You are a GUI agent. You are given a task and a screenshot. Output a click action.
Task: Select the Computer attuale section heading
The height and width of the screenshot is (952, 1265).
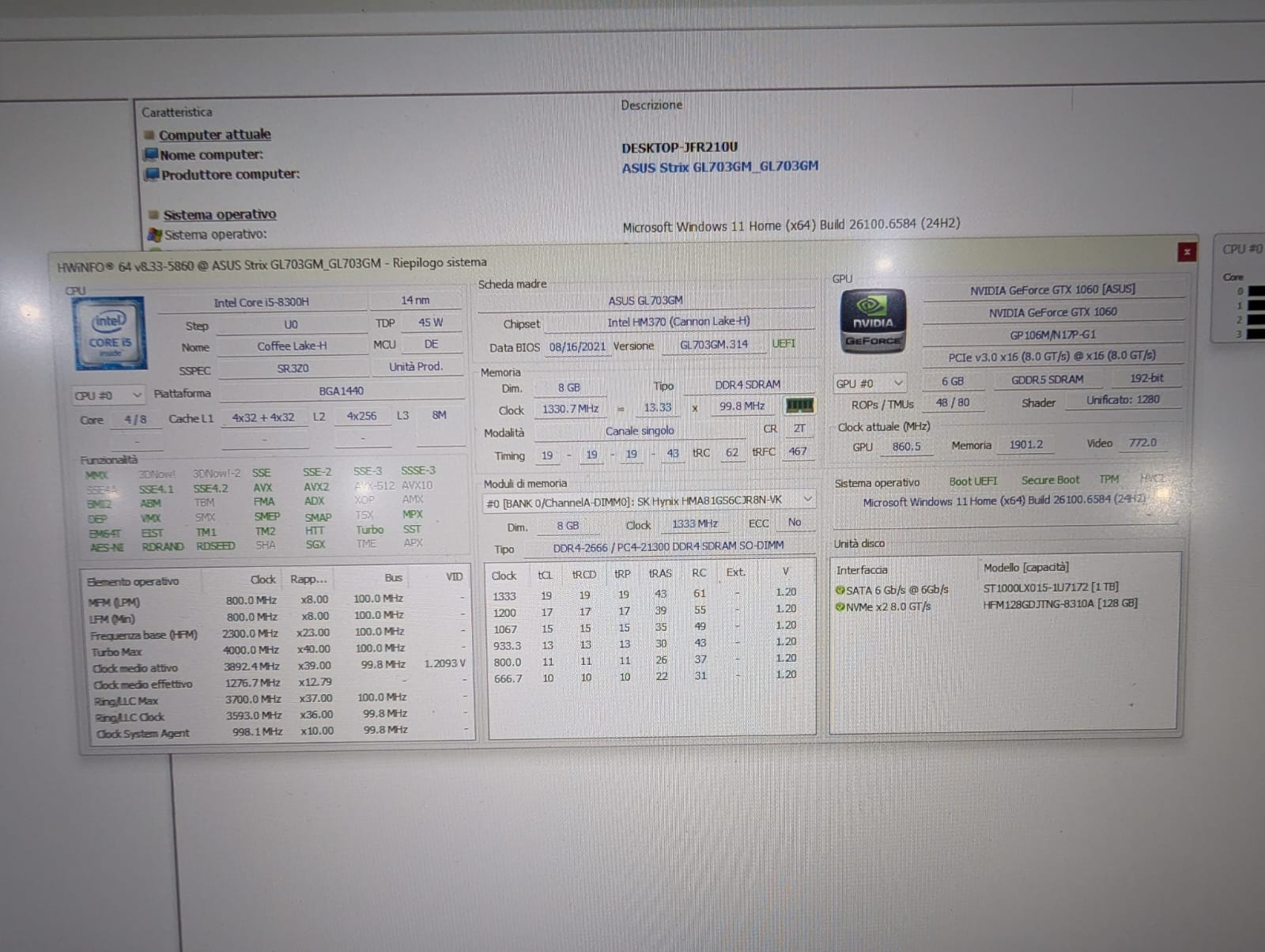[x=215, y=134]
